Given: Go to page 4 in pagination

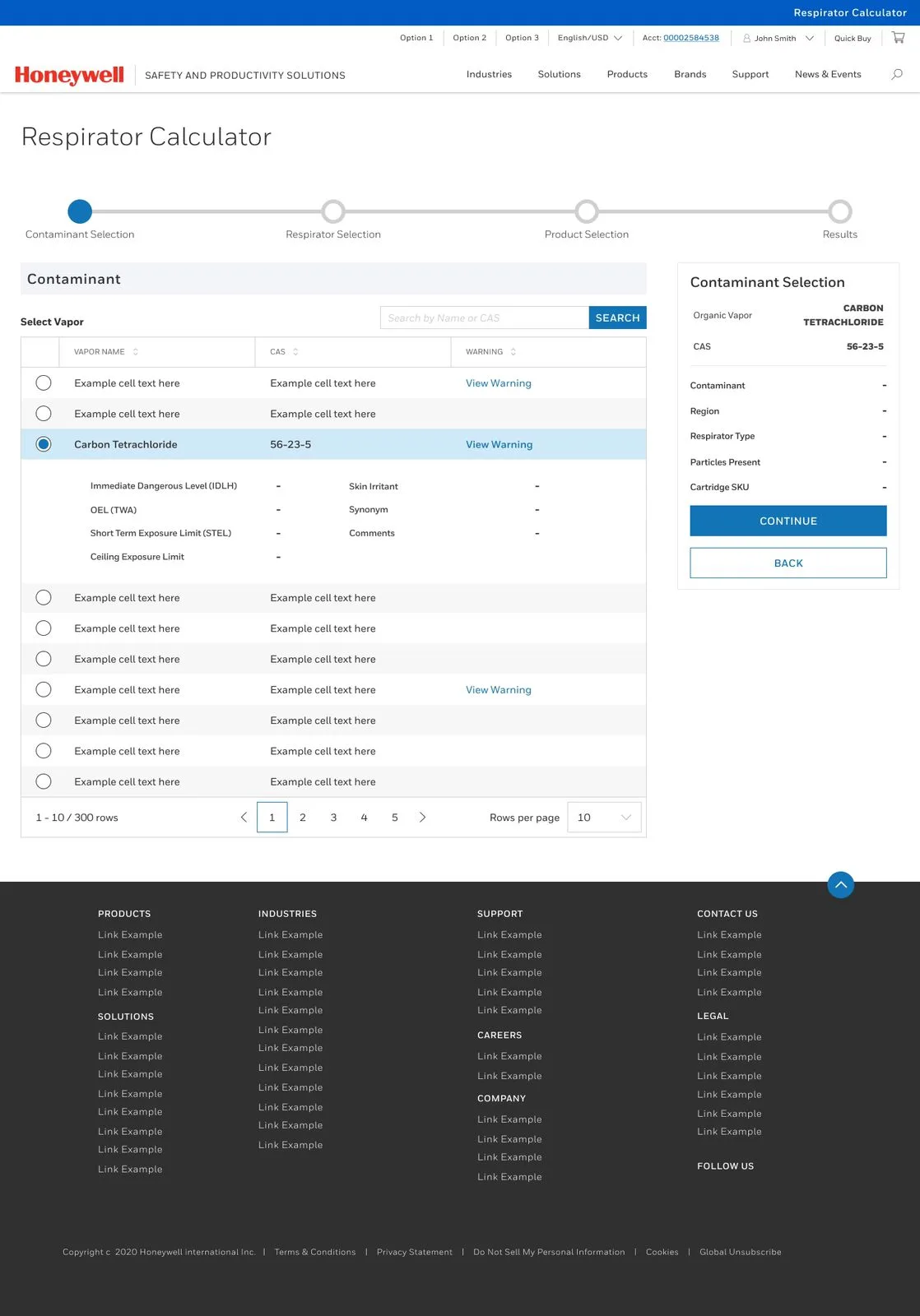Looking at the screenshot, I should tap(364, 818).
